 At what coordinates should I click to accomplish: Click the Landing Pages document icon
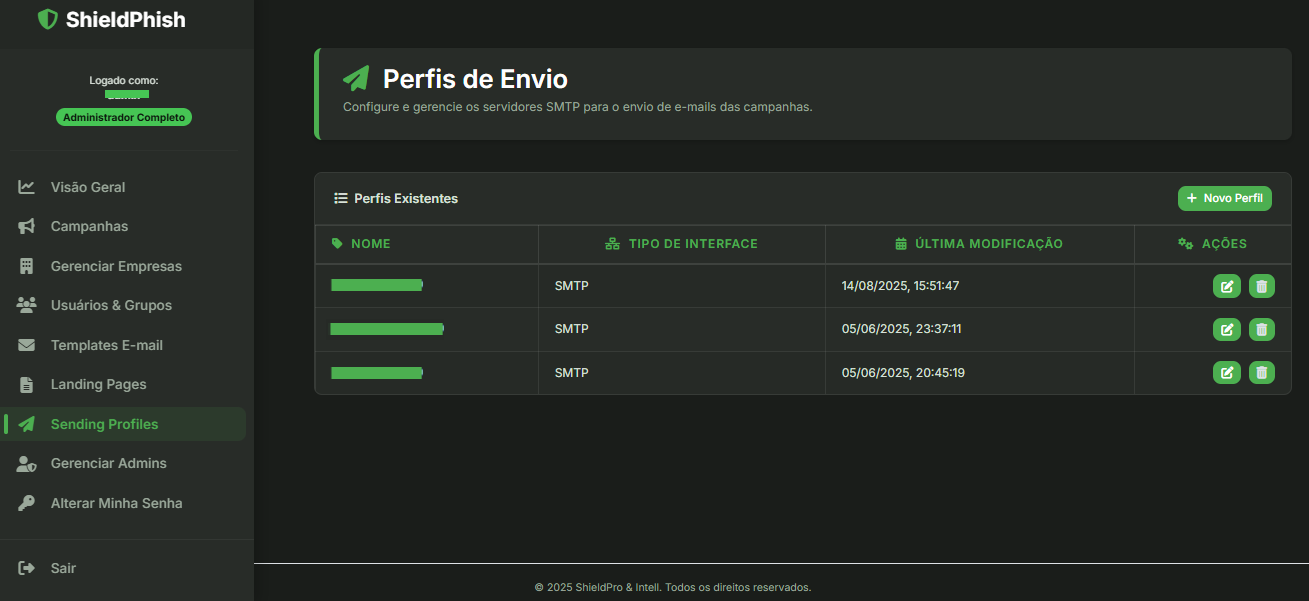pos(26,384)
